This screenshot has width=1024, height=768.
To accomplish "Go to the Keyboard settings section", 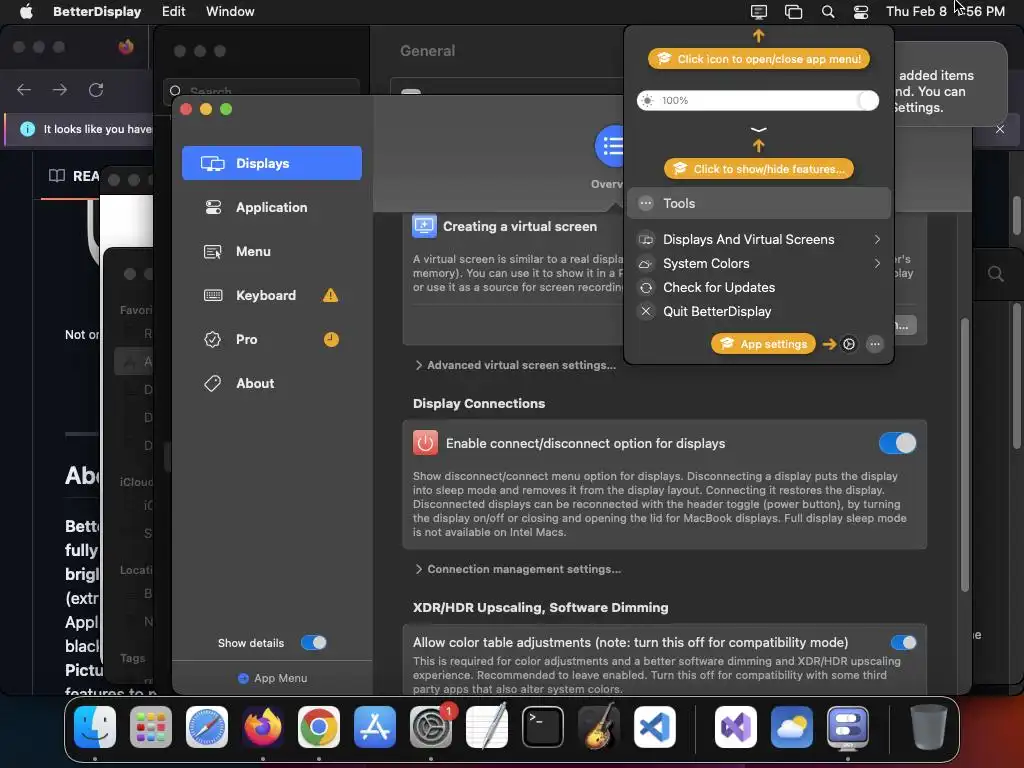I will click(x=272, y=295).
